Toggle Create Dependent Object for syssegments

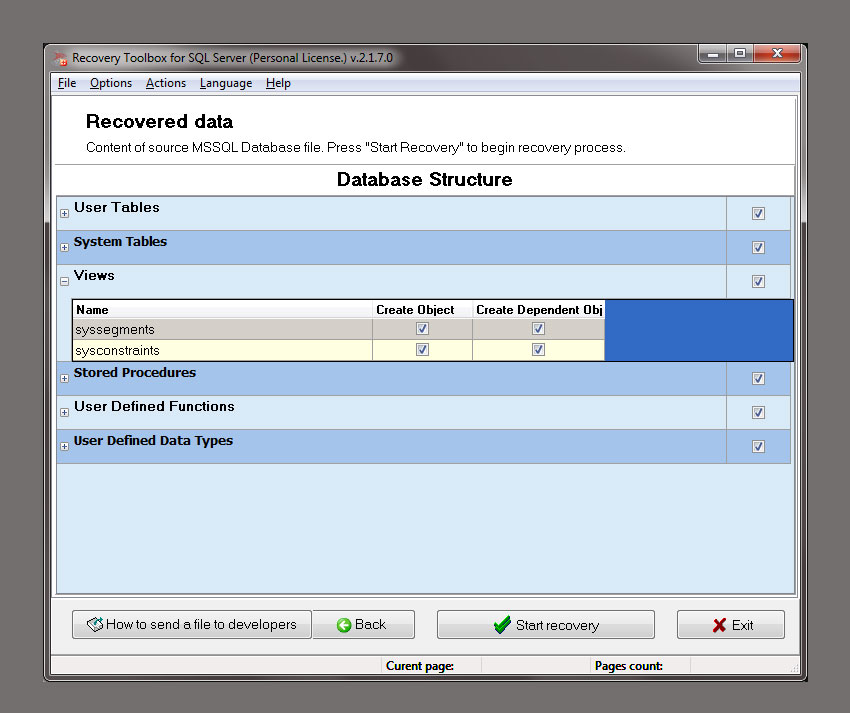point(538,329)
